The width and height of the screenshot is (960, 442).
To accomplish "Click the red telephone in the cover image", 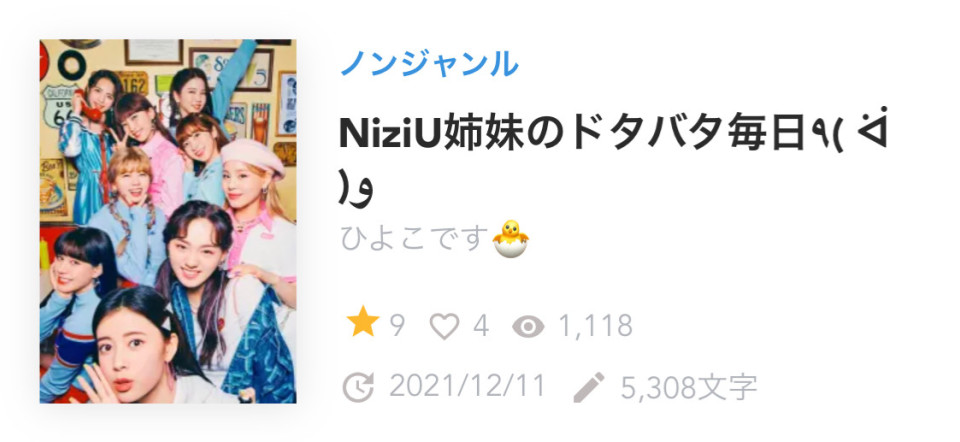I will (x=88, y=107).
